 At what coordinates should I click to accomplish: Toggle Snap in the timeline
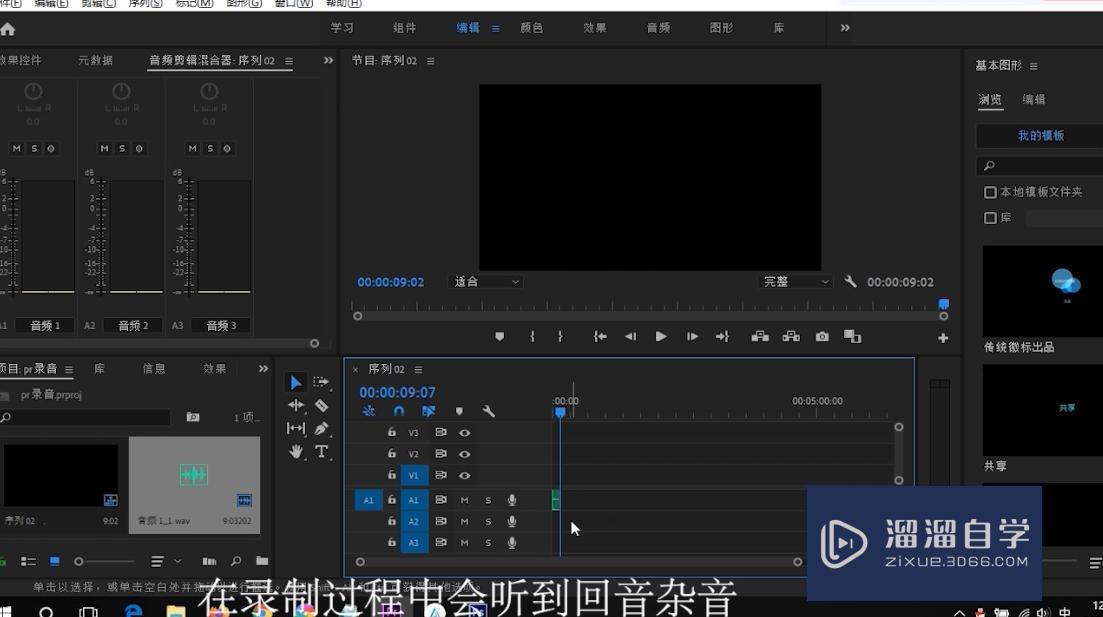[399, 411]
